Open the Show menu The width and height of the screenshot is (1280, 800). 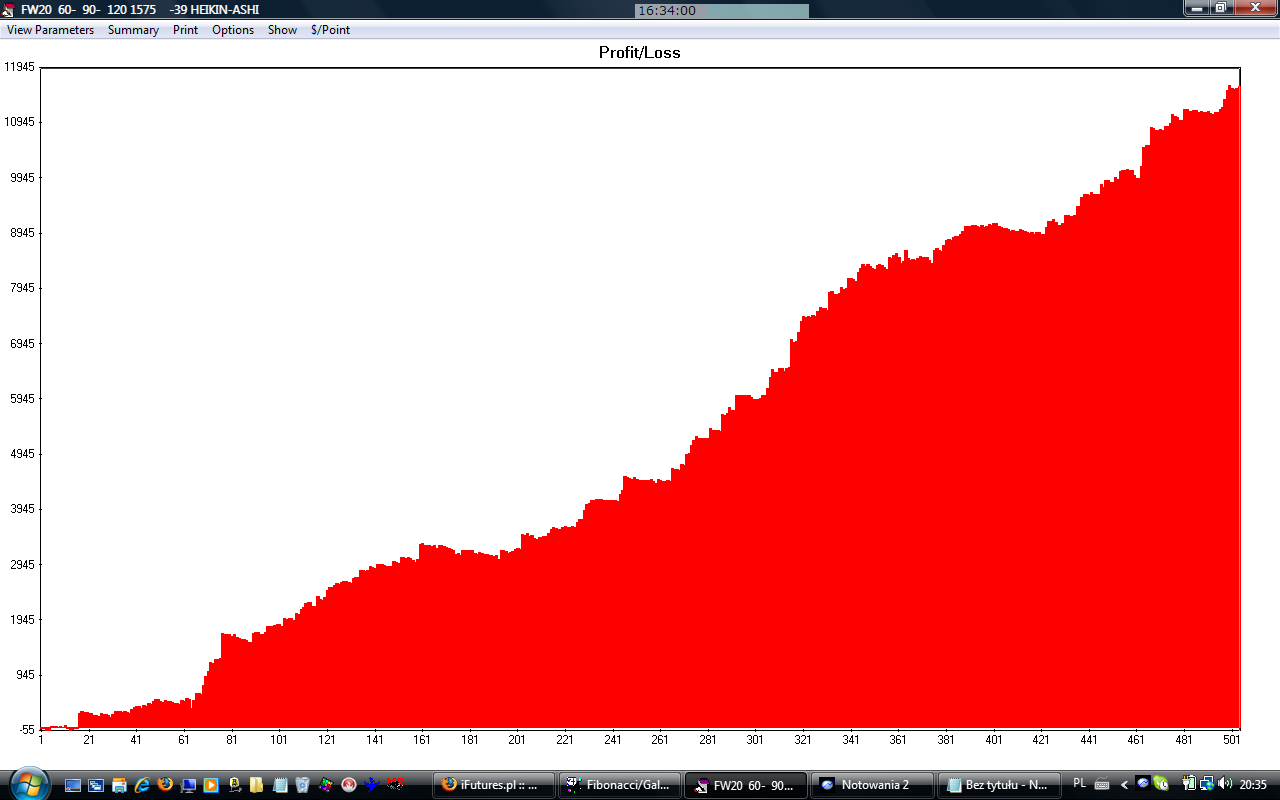click(x=282, y=30)
